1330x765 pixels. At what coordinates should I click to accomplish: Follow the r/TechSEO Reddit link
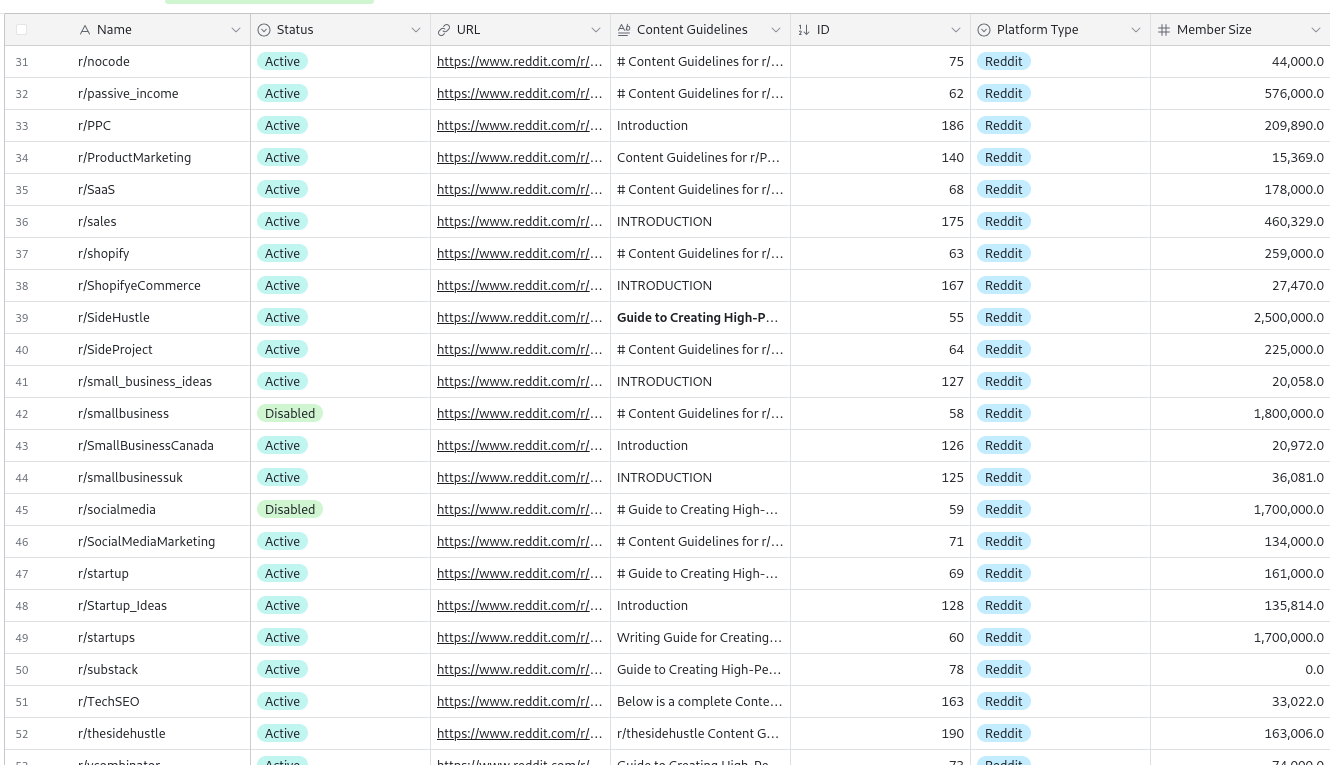pos(520,702)
